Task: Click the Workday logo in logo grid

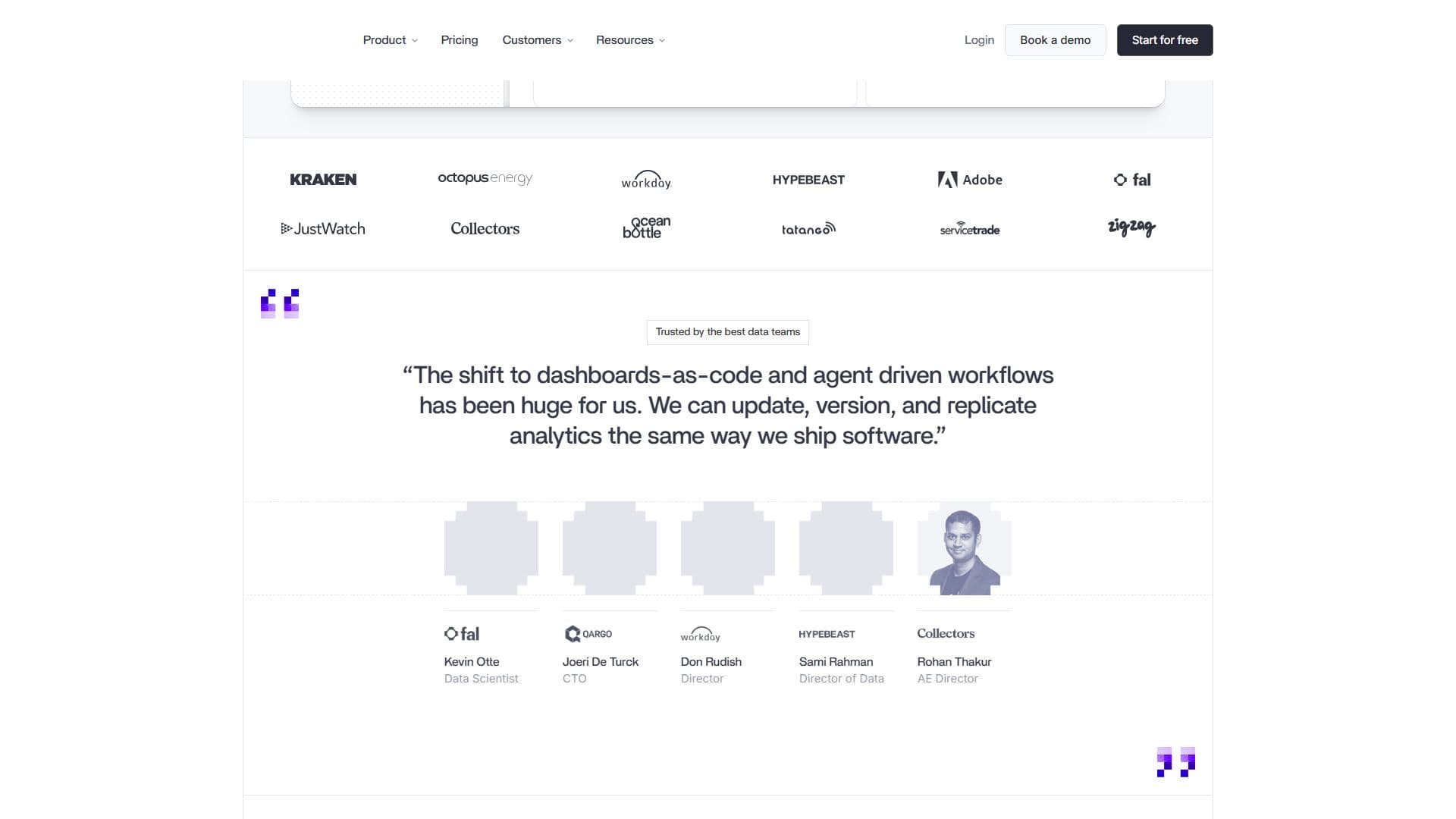Action: pyautogui.click(x=646, y=180)
